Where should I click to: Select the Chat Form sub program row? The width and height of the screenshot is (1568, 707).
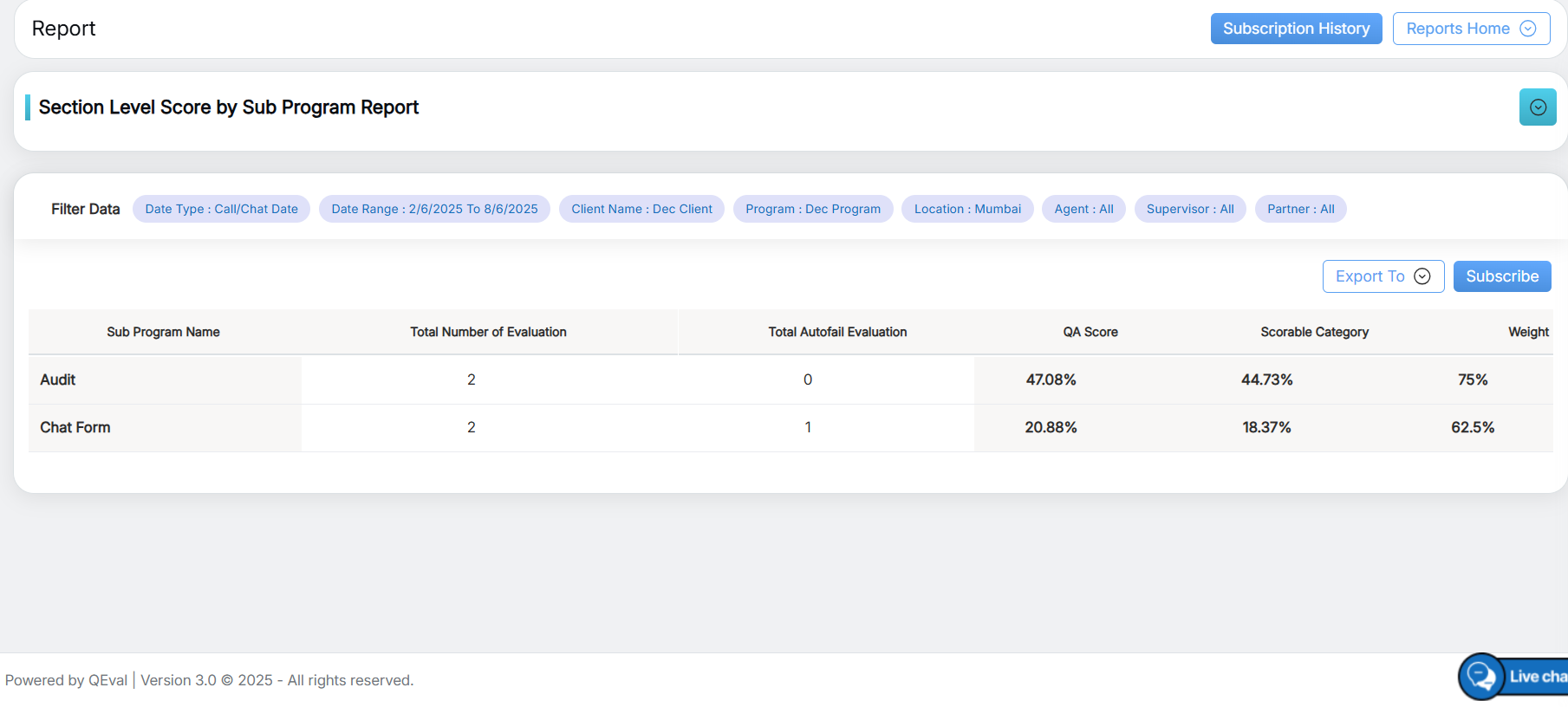[x=75, y=427]
